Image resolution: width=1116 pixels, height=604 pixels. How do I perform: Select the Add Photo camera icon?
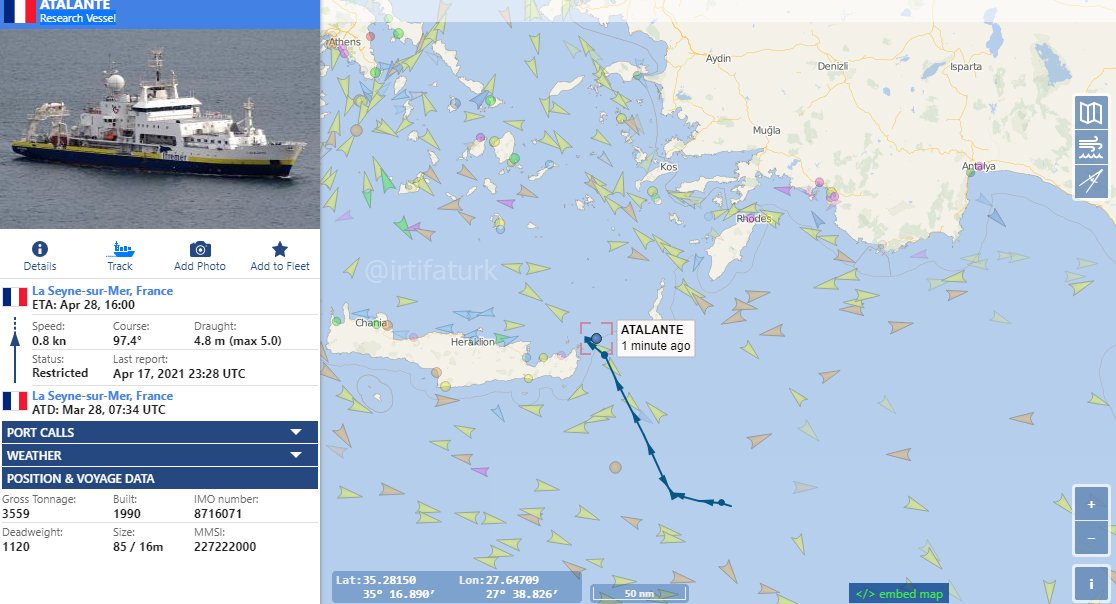coord(200,249)
